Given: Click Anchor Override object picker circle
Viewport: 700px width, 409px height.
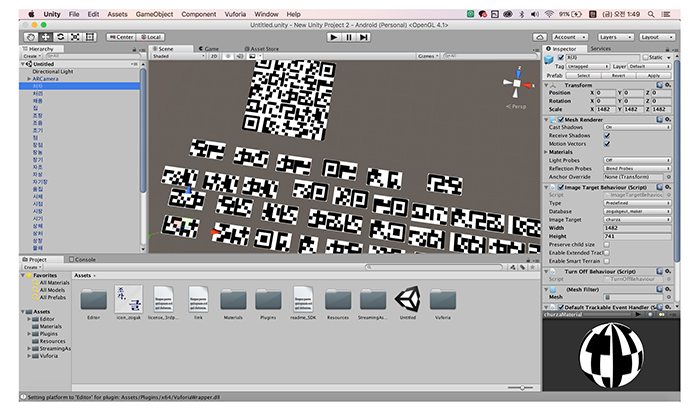Looking at the screenshot, I should pos(669,177).
